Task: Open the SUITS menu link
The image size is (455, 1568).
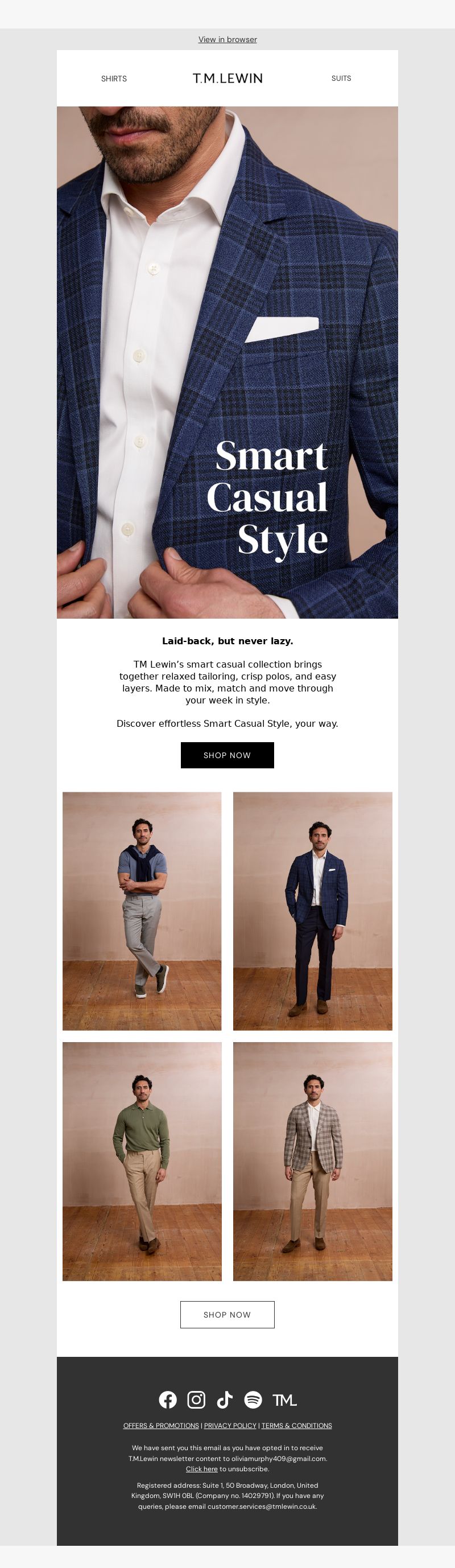Action: [341, 79]
